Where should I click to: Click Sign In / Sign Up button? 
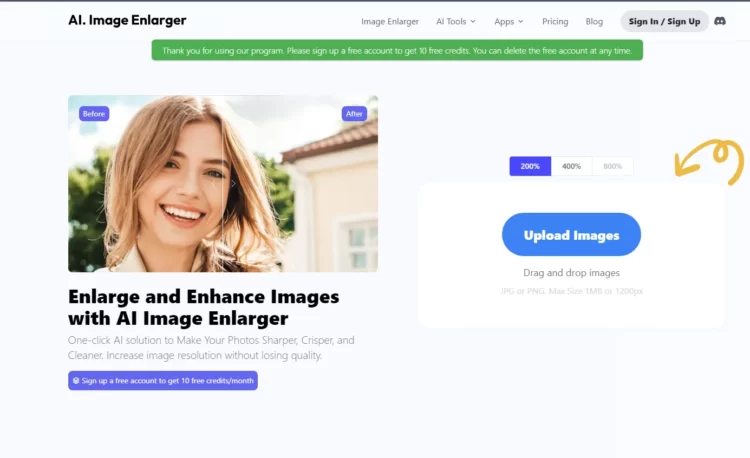(x=664, y=22)
